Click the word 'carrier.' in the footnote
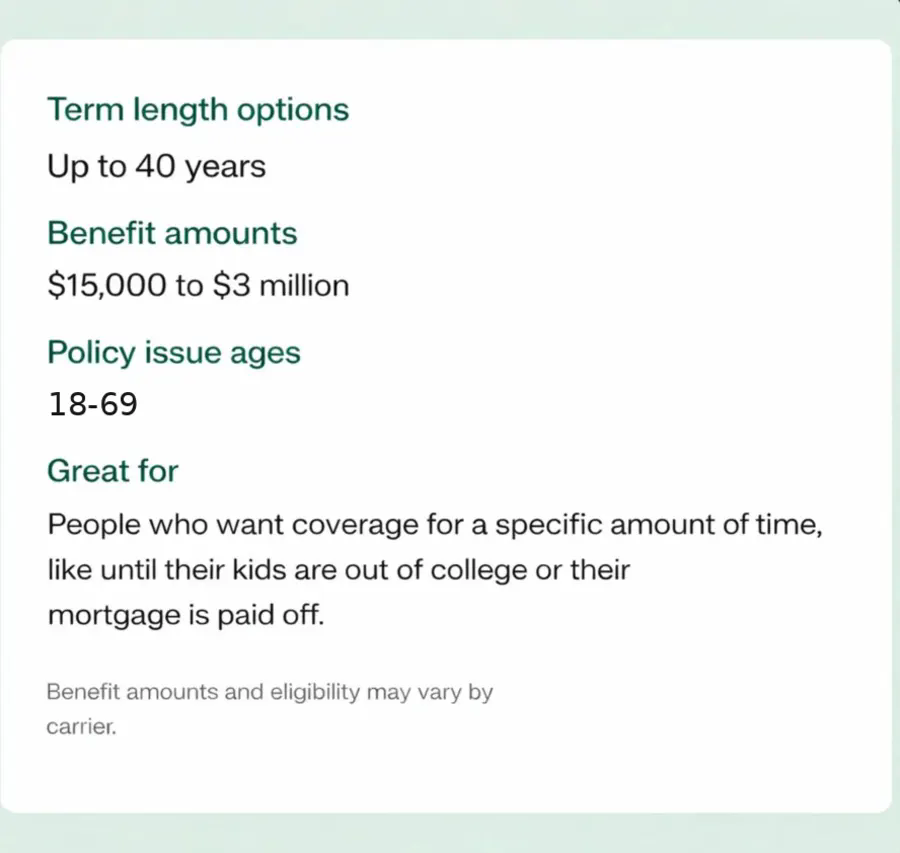 [x=82, y=727]
